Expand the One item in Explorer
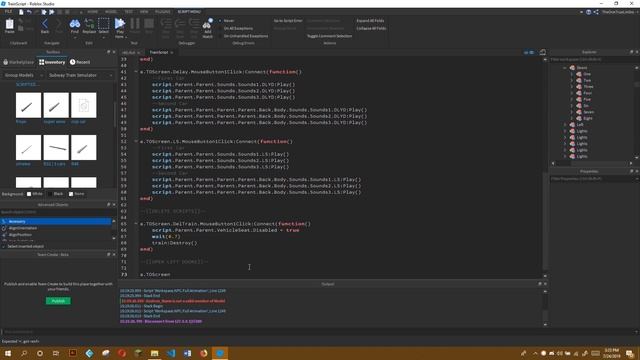The width and height of the screenshot is (640, 360). 571,74
